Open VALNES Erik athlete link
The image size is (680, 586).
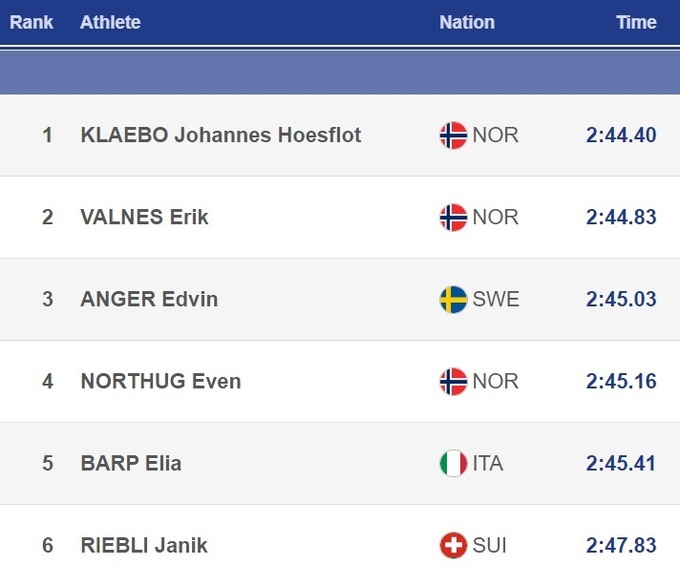(145, 217)
